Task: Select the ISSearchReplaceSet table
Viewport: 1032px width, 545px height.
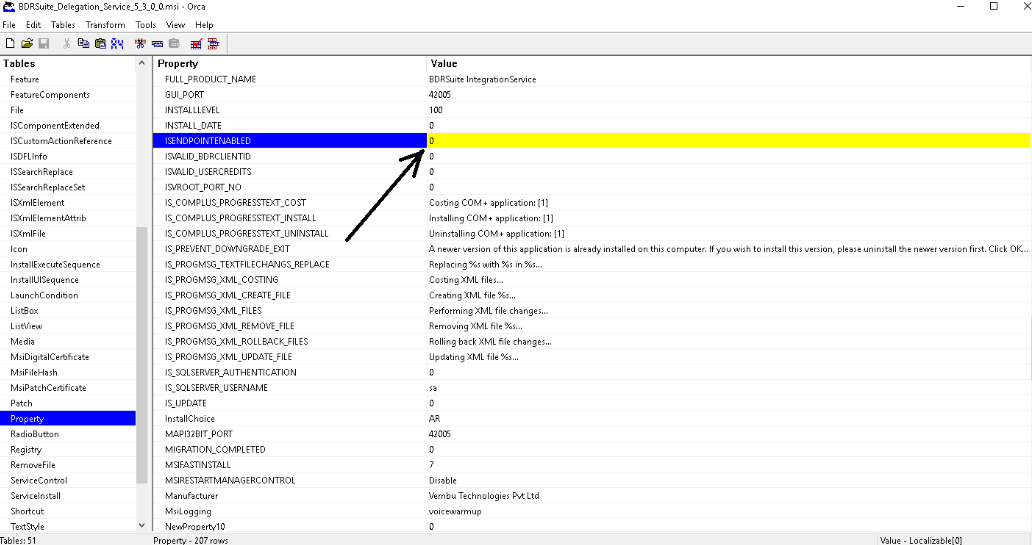Action: (x=47, y=187)
